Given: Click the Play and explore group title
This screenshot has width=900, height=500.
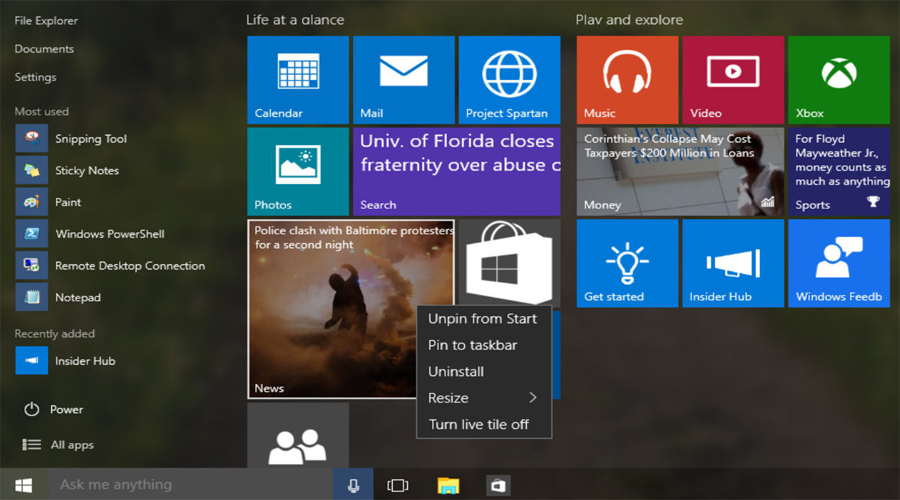Looking at the screenshot, I should pyautogui.click(x=629, y=20).
